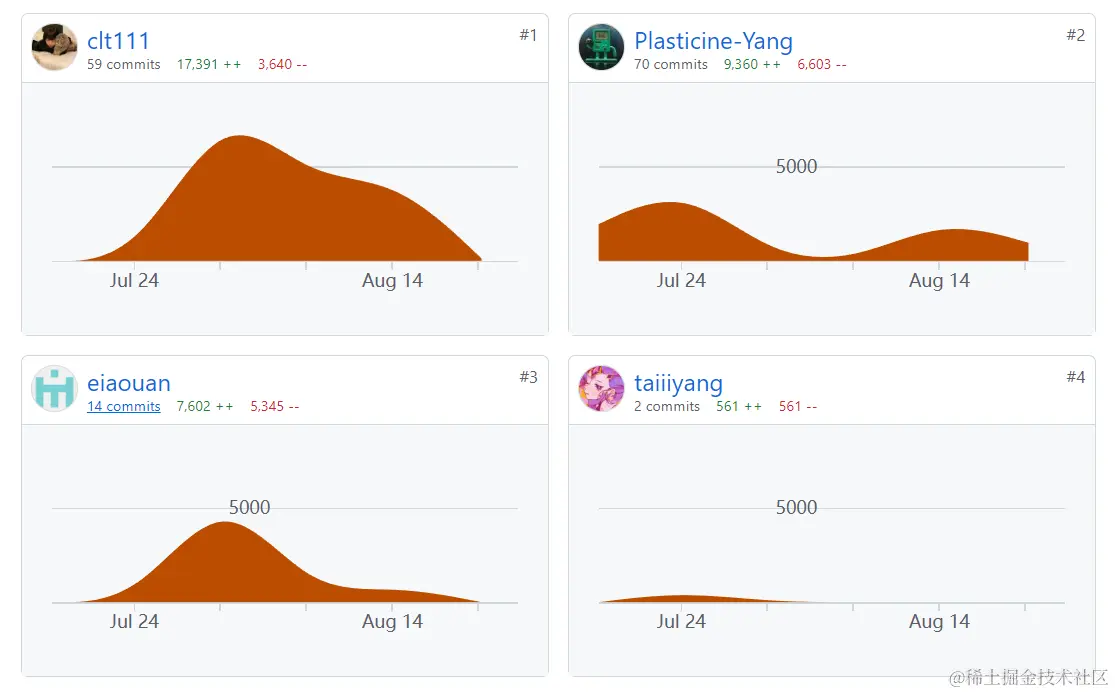Viewport: 1115px width, 694px height.
Task: Click taiiiyang's anime avatar
Action: click(x=601, y=388)
